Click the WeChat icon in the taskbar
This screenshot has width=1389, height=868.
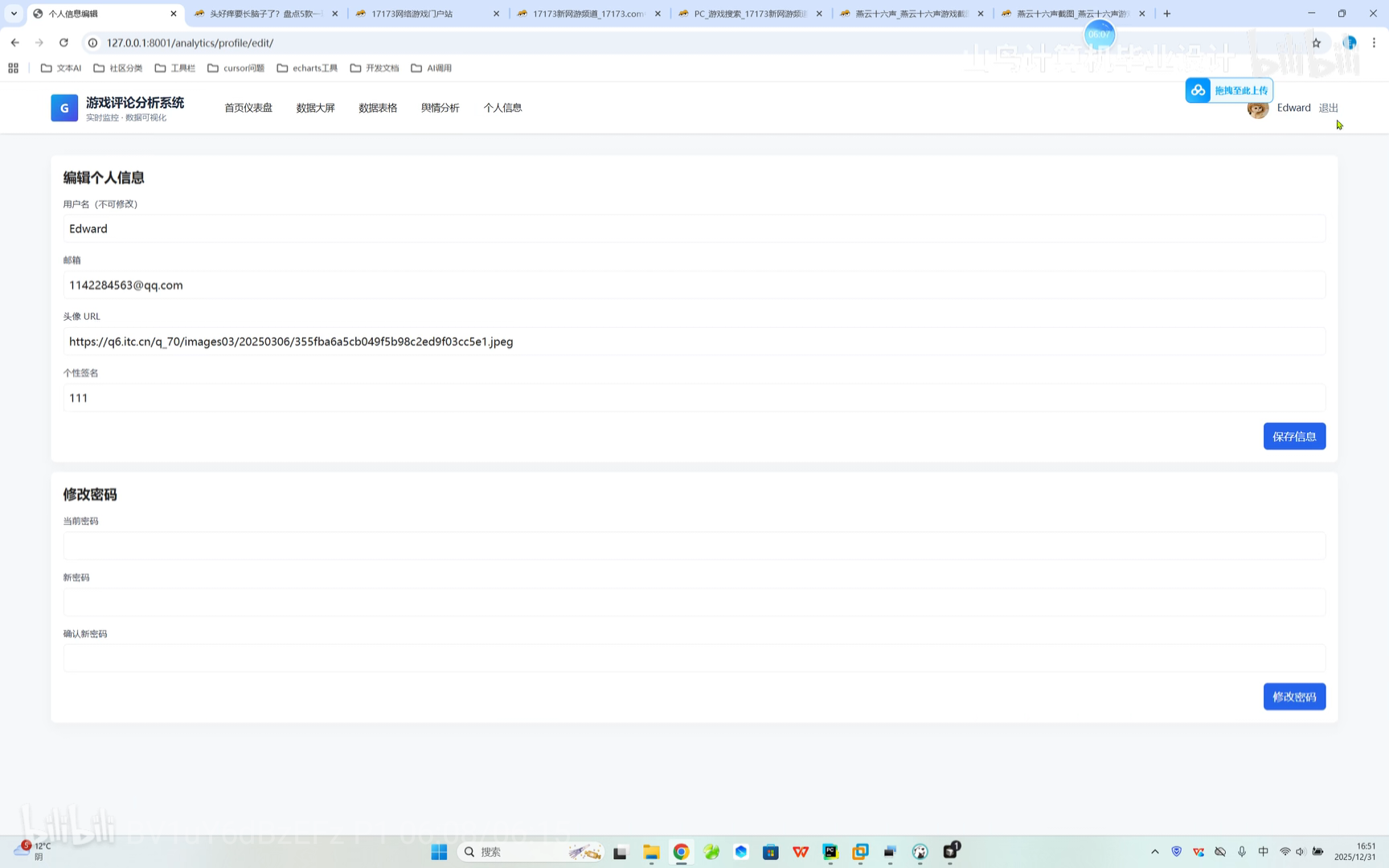click(711, 851)
